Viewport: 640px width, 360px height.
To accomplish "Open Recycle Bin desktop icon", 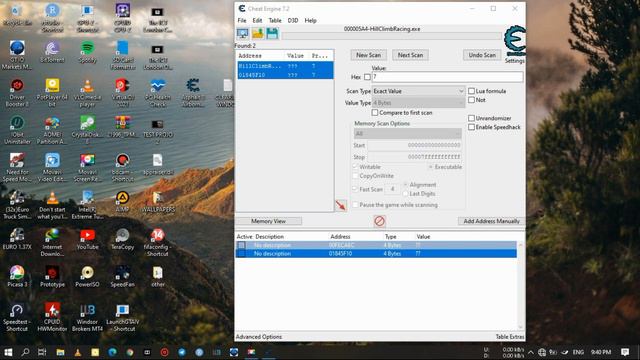I will pyautogui.click(x=17, y=15).
